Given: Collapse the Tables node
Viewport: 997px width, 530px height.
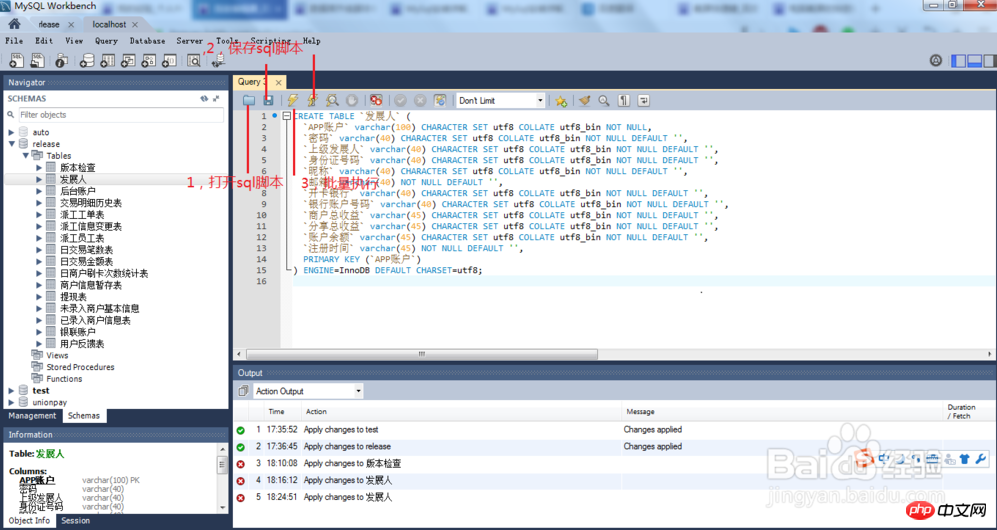Looking at the screenshot, I should pos(25,156).
